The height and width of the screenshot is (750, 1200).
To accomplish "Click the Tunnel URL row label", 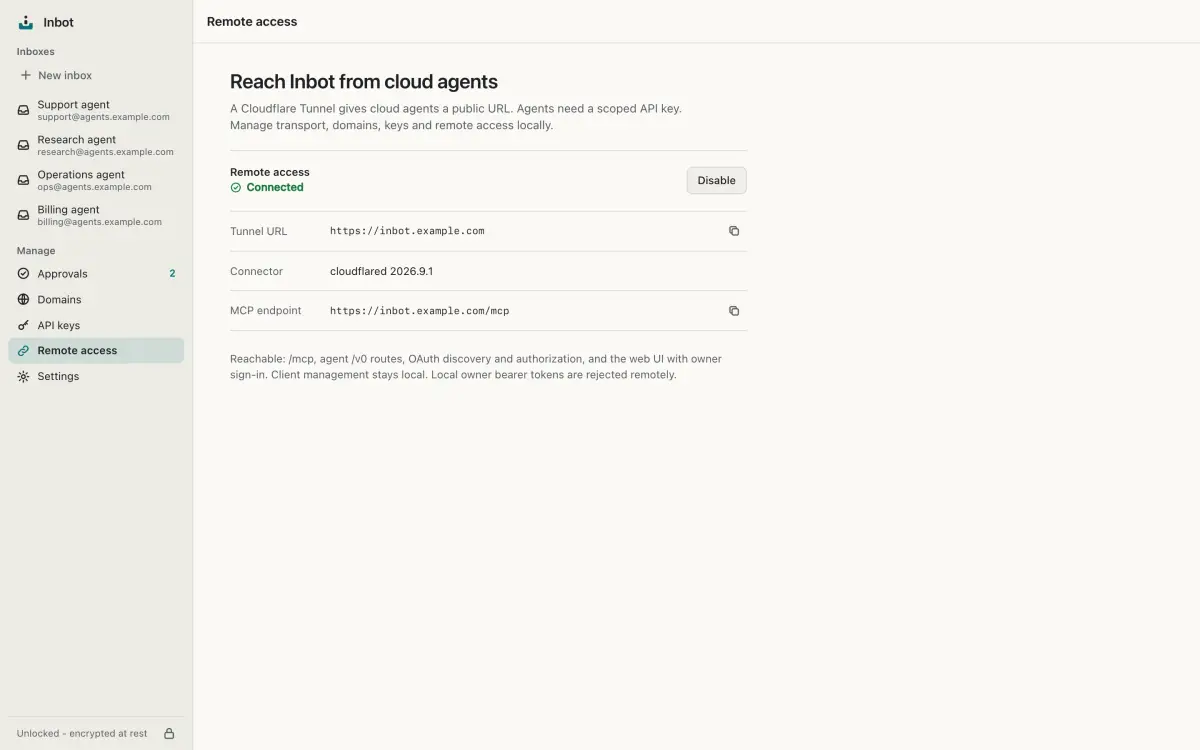I will pos(258,231).
